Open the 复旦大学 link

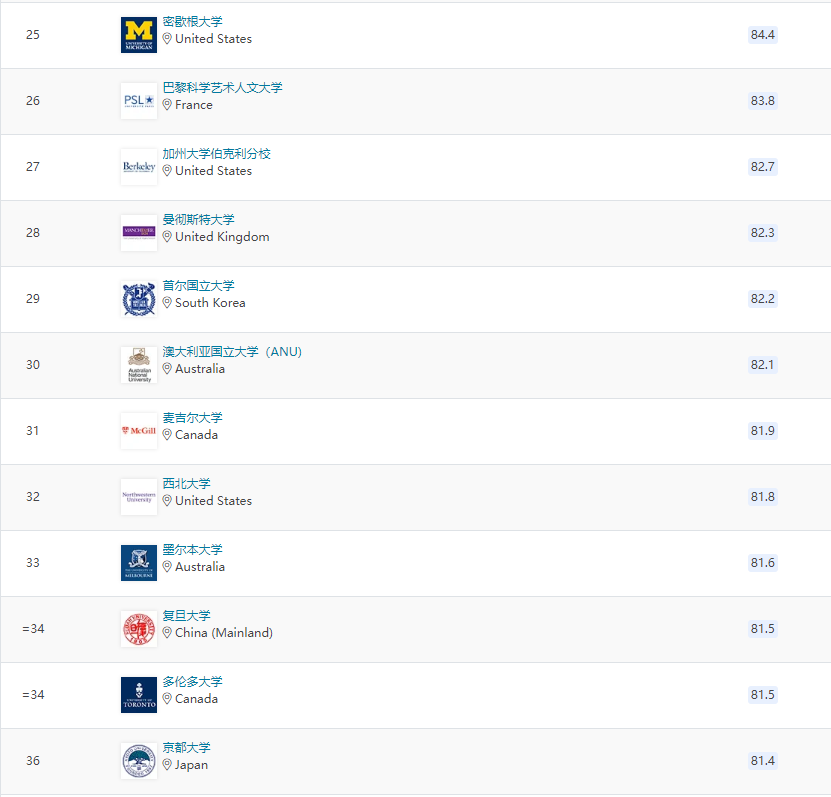click(x=186, y=616)
